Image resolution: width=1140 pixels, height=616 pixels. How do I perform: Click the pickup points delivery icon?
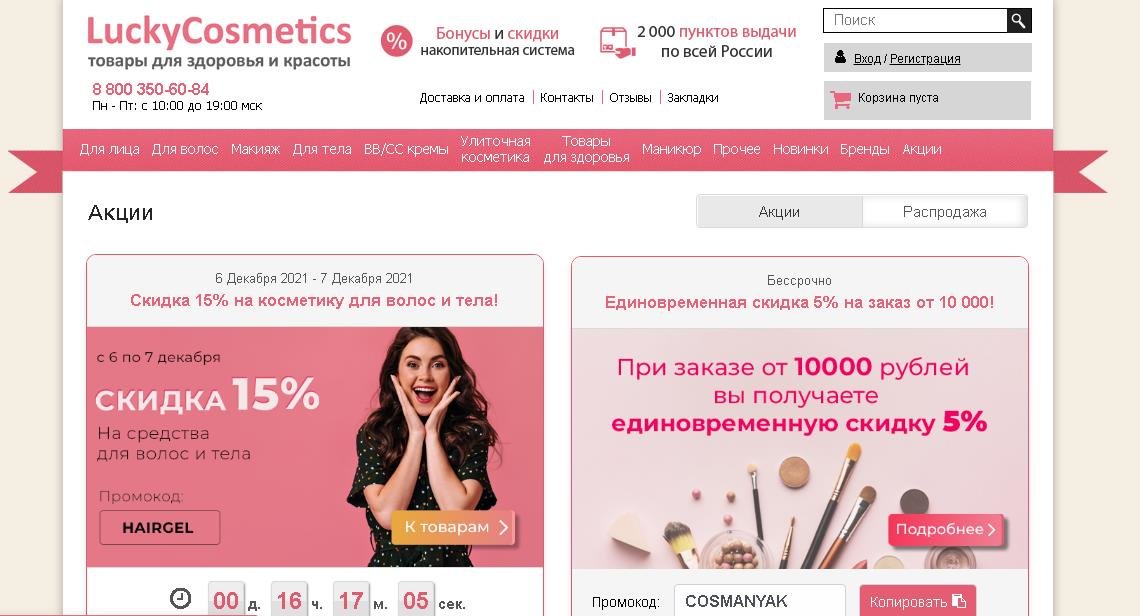pyautogui.click(x=617, y=42)
